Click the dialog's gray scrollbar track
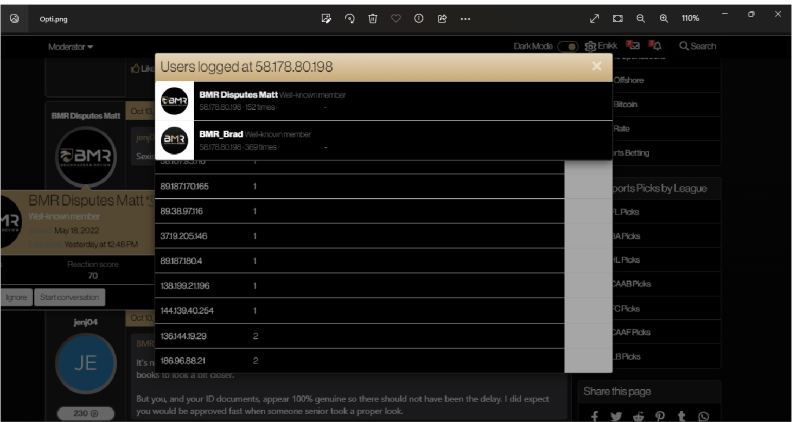This screenshot has height=422, width=792. 588,266
